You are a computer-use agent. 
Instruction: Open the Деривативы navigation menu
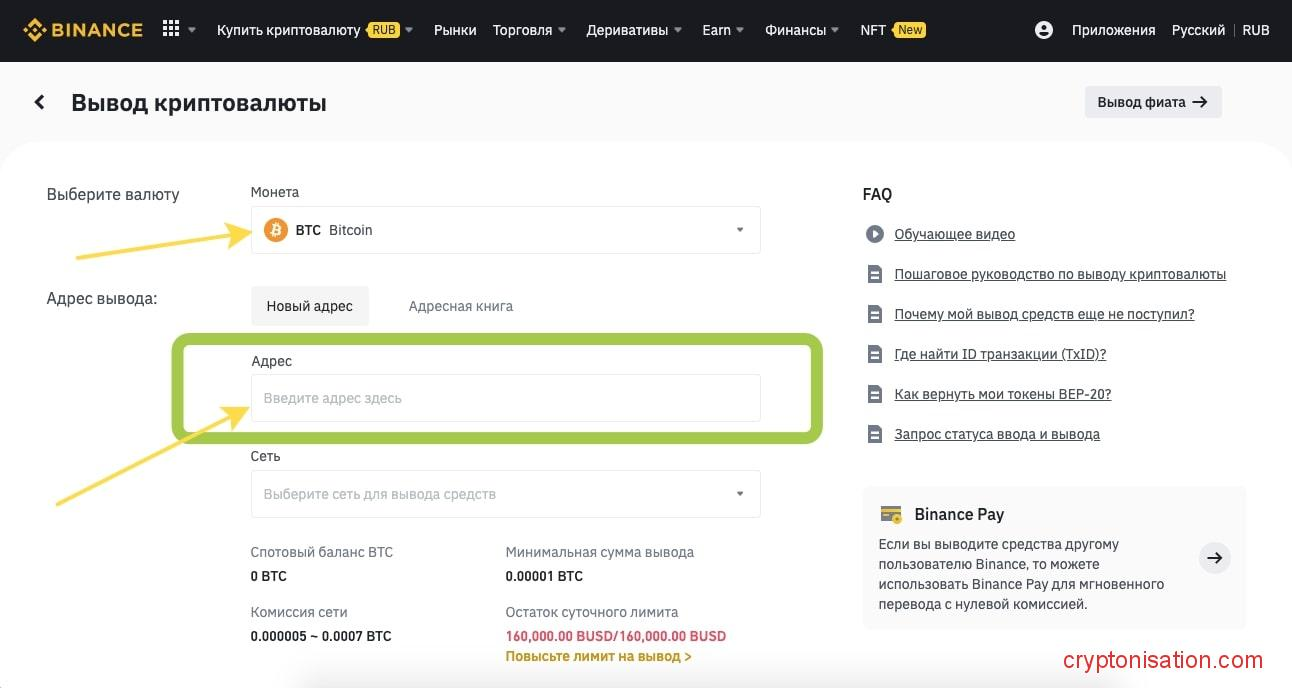click(x=633, y=30)
